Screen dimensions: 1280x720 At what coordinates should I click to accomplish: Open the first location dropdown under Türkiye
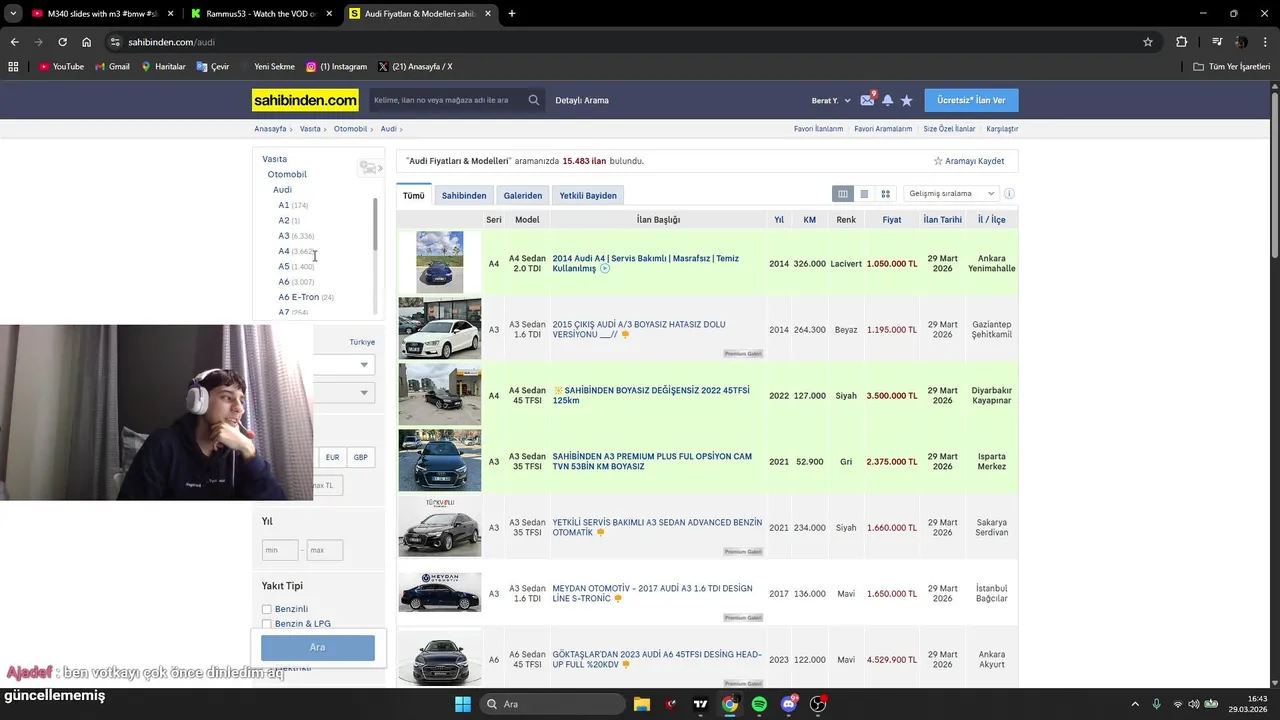click(344, 365)
